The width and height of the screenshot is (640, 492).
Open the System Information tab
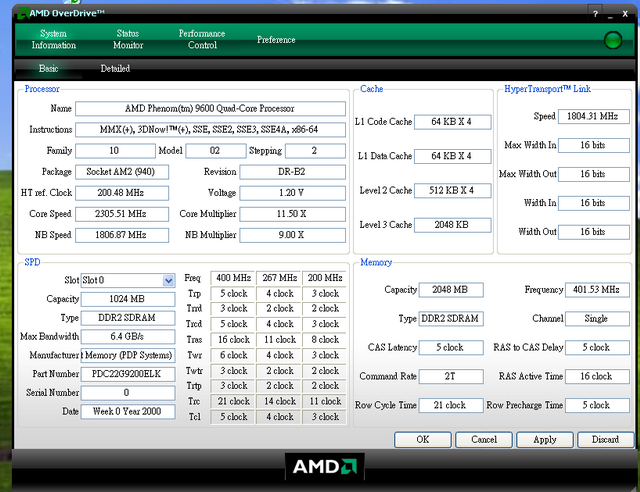coord(54,39)
